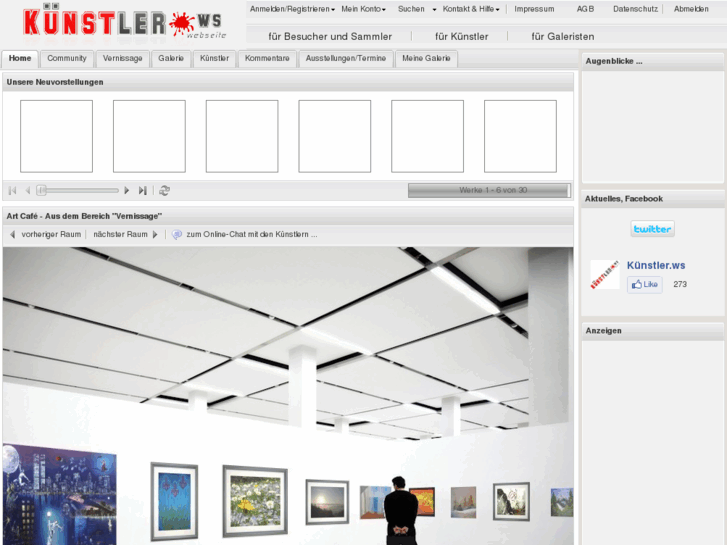
Task: Go to next page of Neuvorstellungen
Action: 126,191
